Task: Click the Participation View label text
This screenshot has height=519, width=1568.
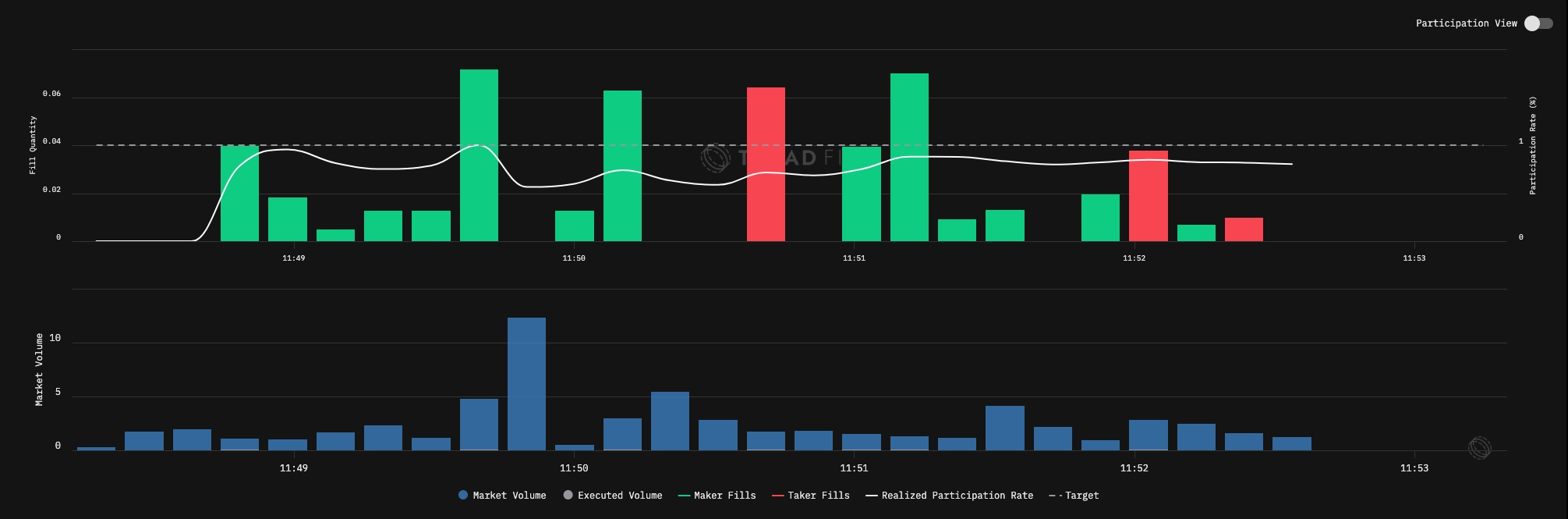Action: click(x=1466, y=23)
